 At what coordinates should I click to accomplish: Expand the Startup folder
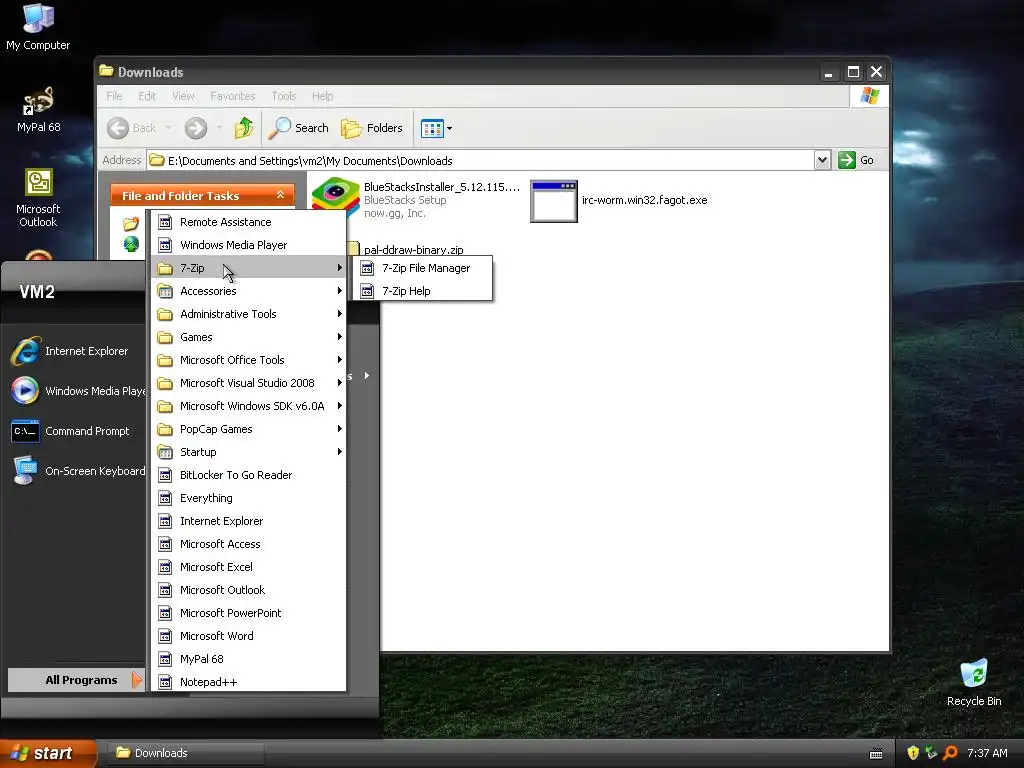(249, 452)
